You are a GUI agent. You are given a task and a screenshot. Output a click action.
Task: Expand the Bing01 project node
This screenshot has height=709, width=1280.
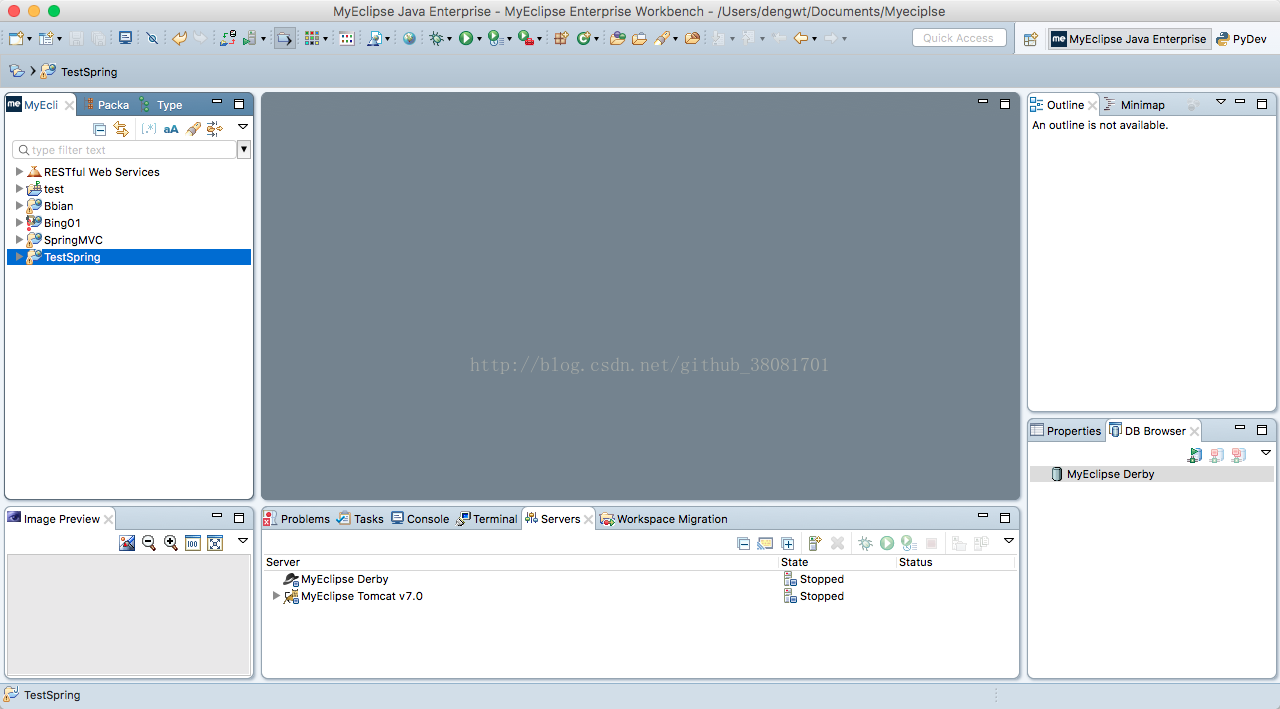click(19, 223)
